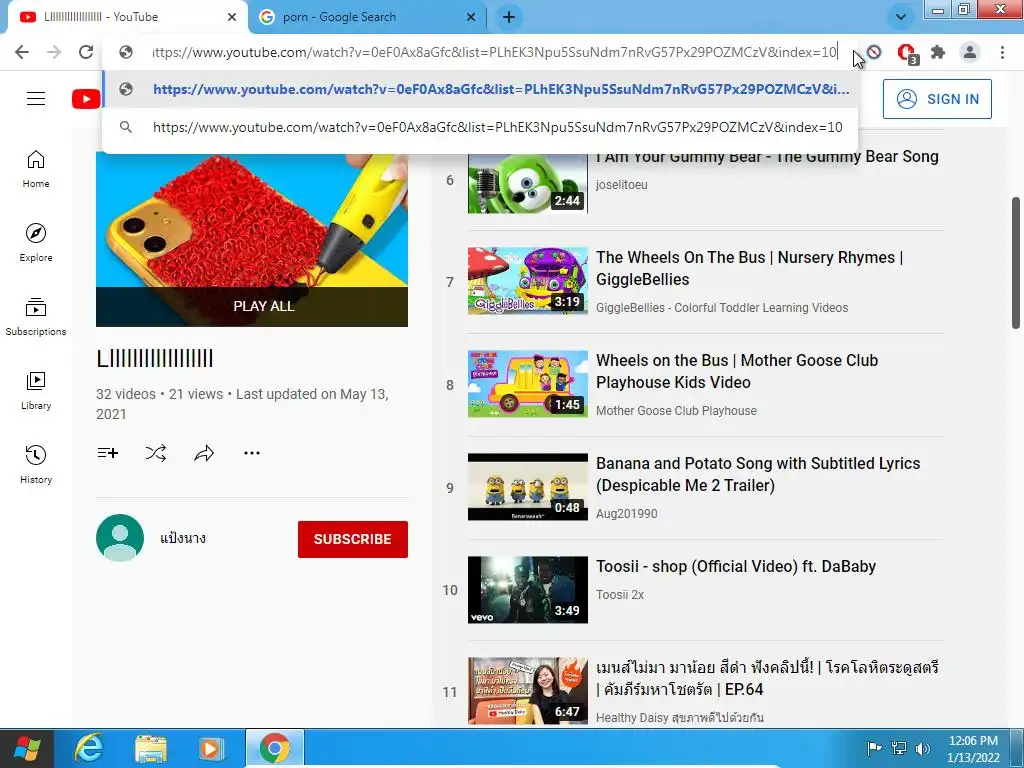
Task: Click the red ad-blocker extension icon
Action: 906,52
